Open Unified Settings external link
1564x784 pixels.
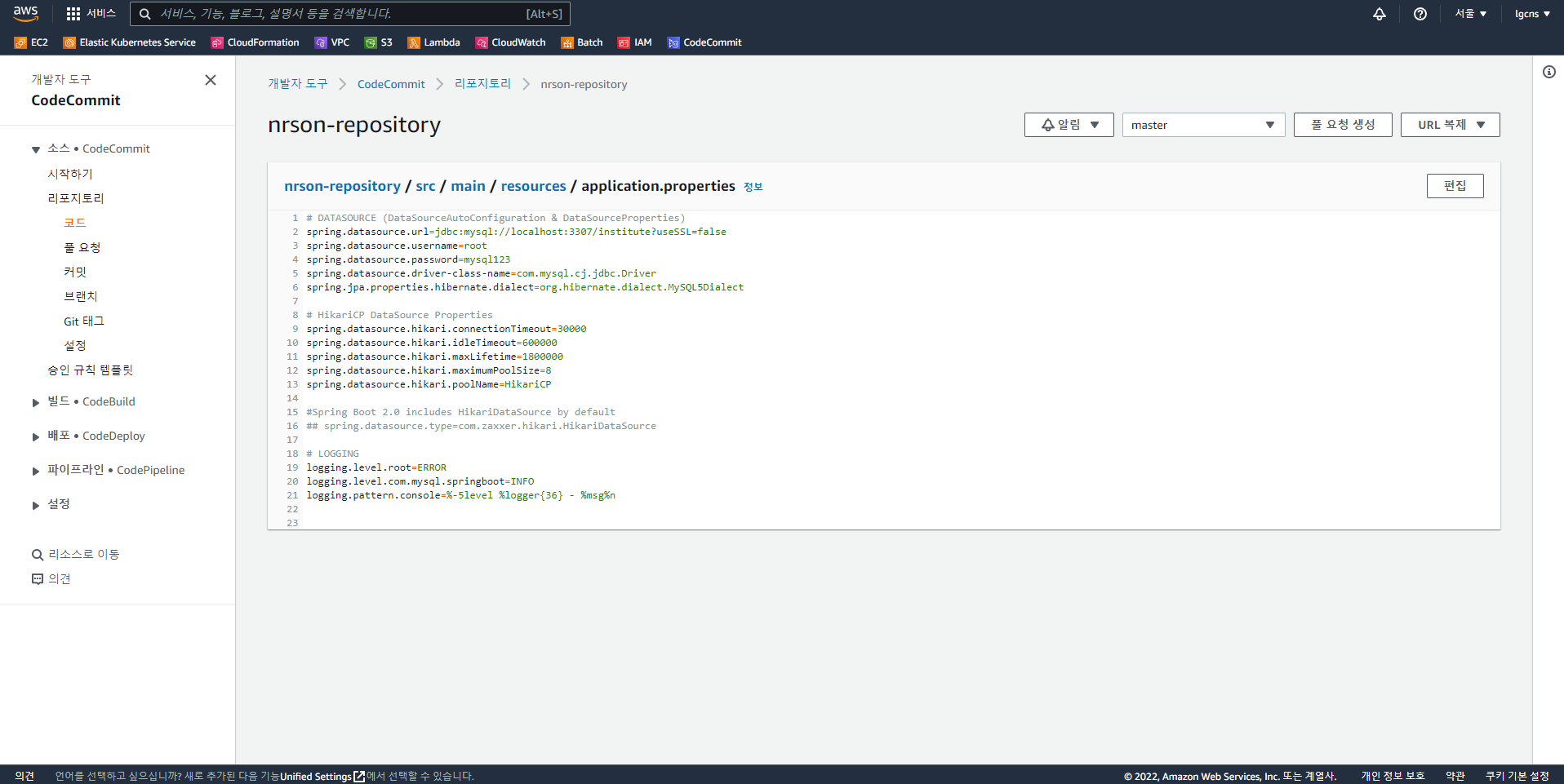pyautogui.click(x=322, y=777)
